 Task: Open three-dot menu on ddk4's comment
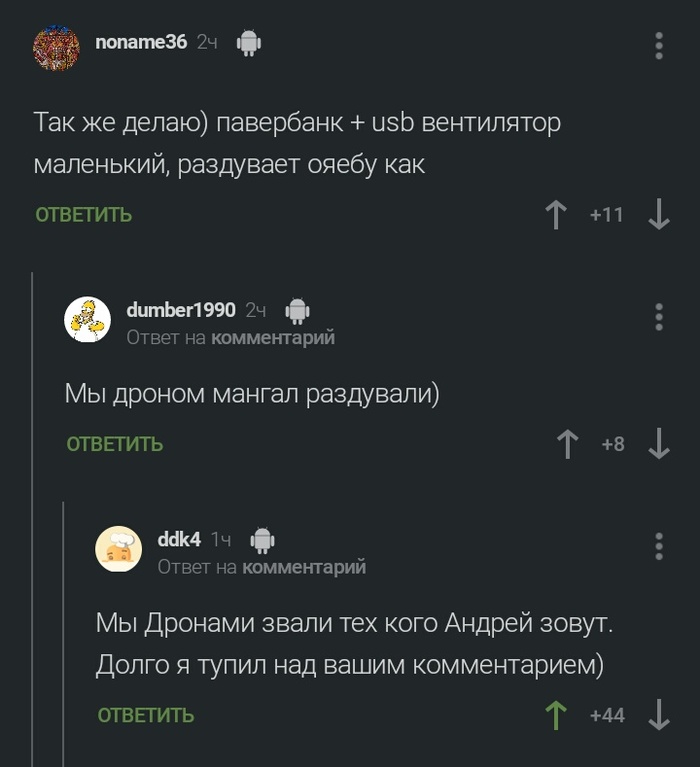[x=658, y=546]
